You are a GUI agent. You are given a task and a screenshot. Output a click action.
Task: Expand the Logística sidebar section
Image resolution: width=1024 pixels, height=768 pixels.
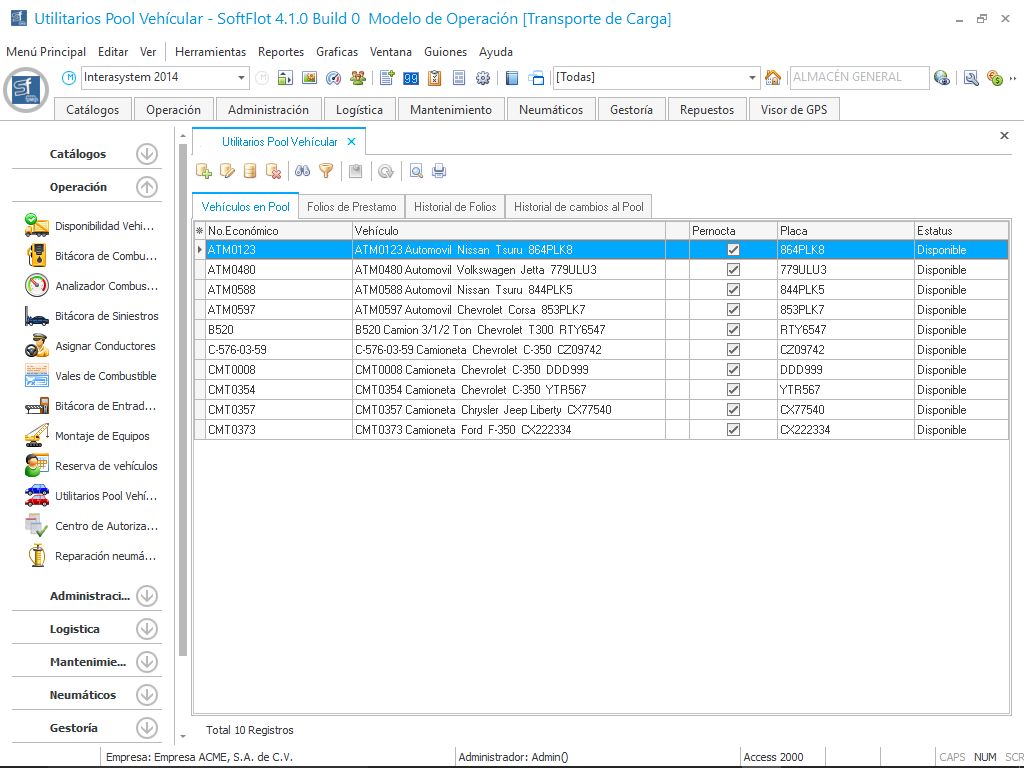tap(147, 629)
